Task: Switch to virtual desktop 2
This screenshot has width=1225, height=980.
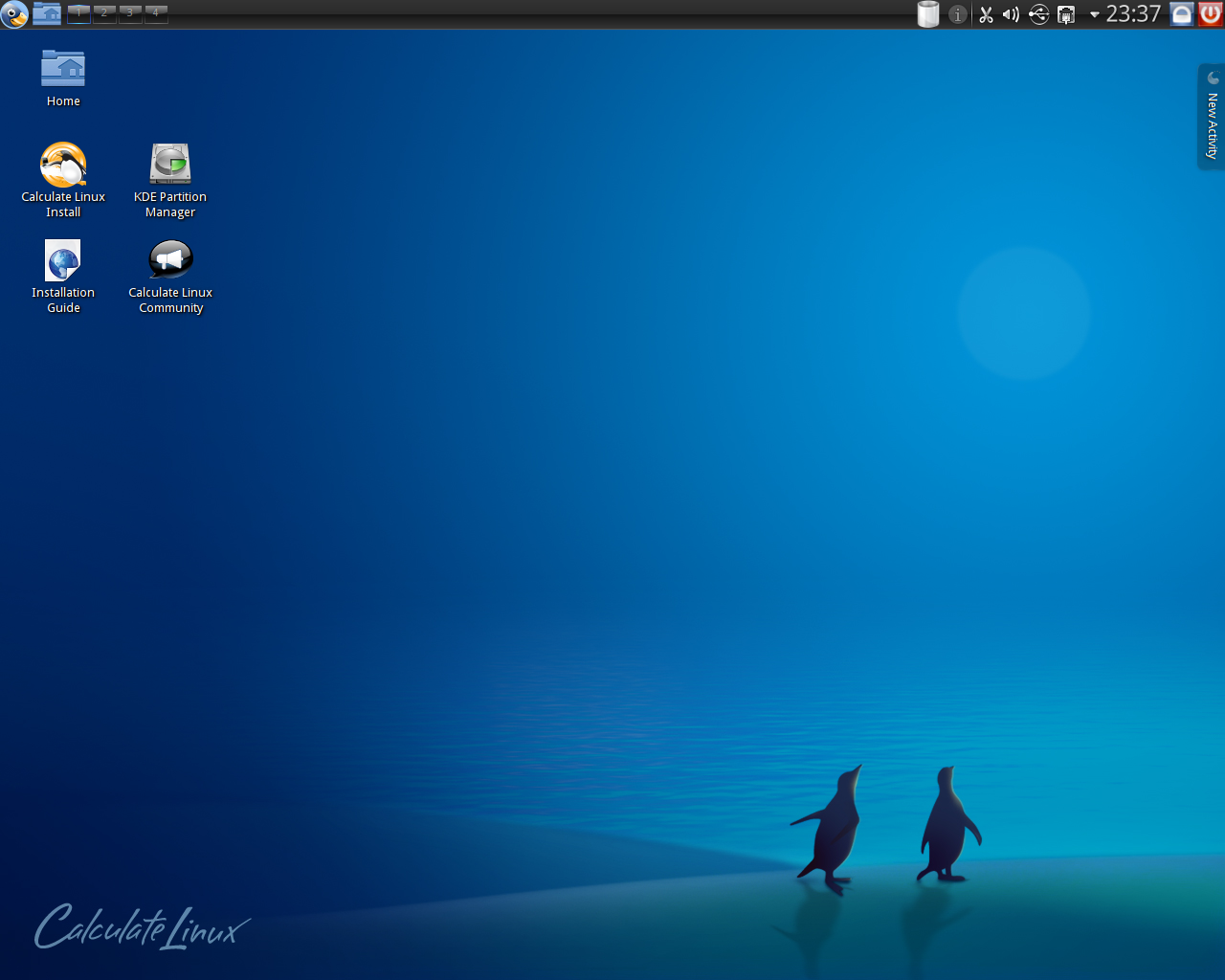Action: coord(104,13)
